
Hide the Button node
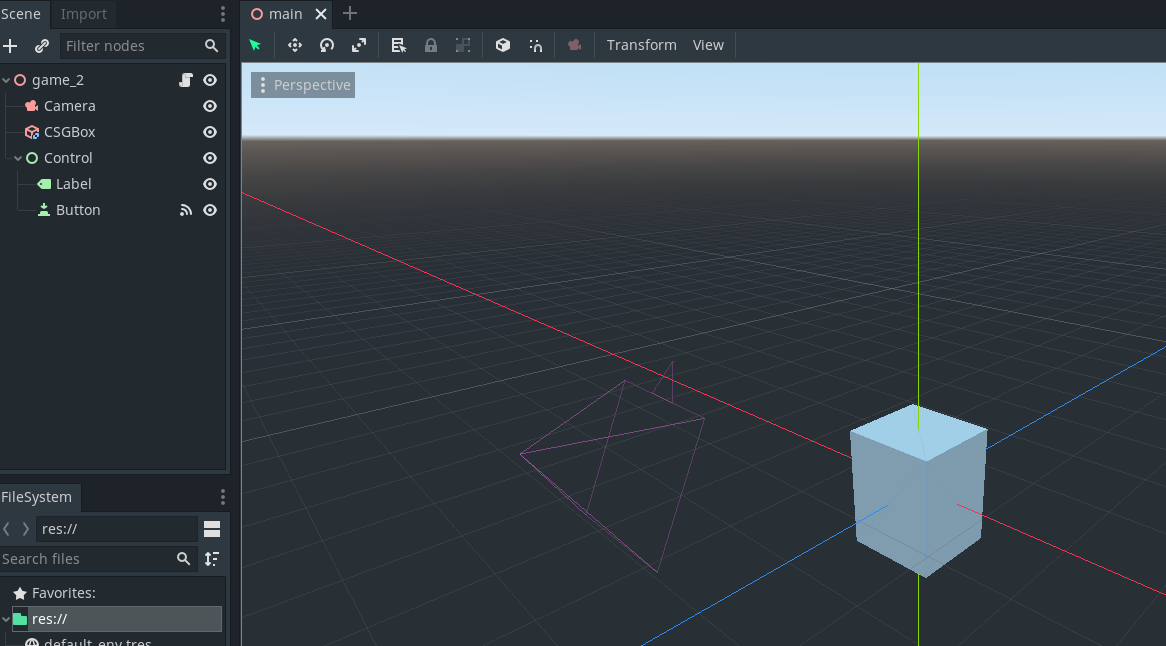(x=210, y=210)
